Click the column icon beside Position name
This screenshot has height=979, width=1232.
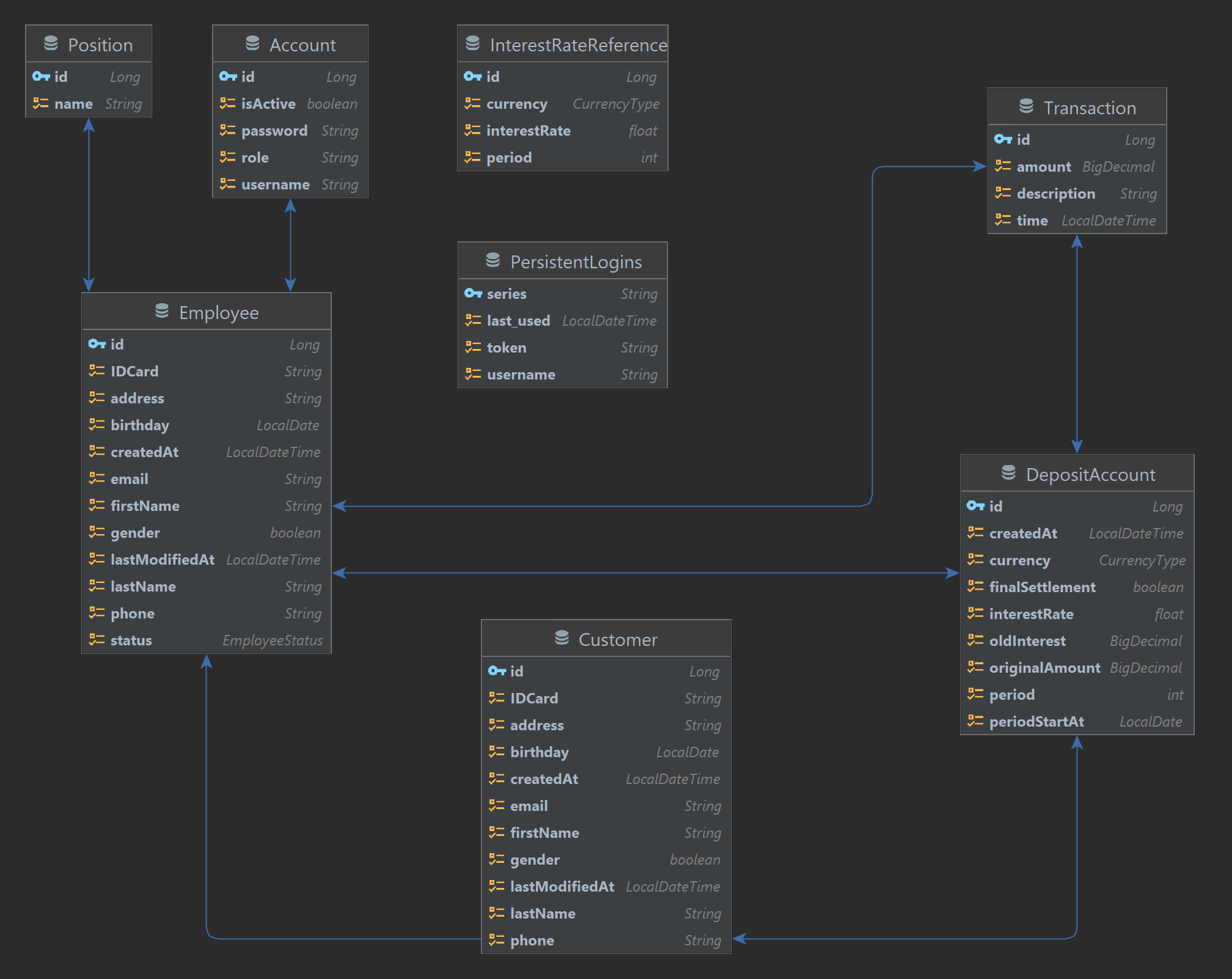tap(41, 103)
